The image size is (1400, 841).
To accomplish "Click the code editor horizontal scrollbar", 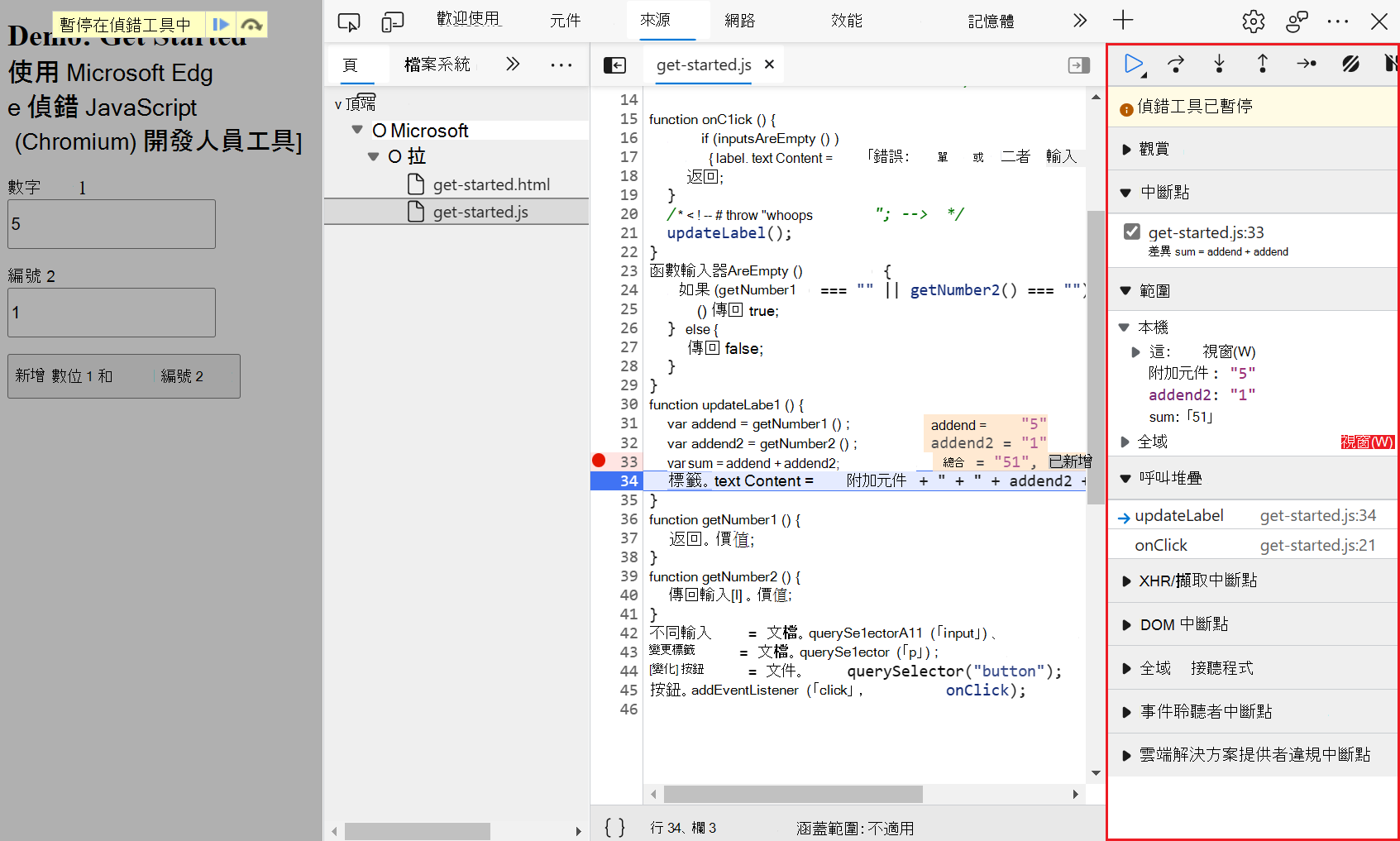I will click(792, 795).
